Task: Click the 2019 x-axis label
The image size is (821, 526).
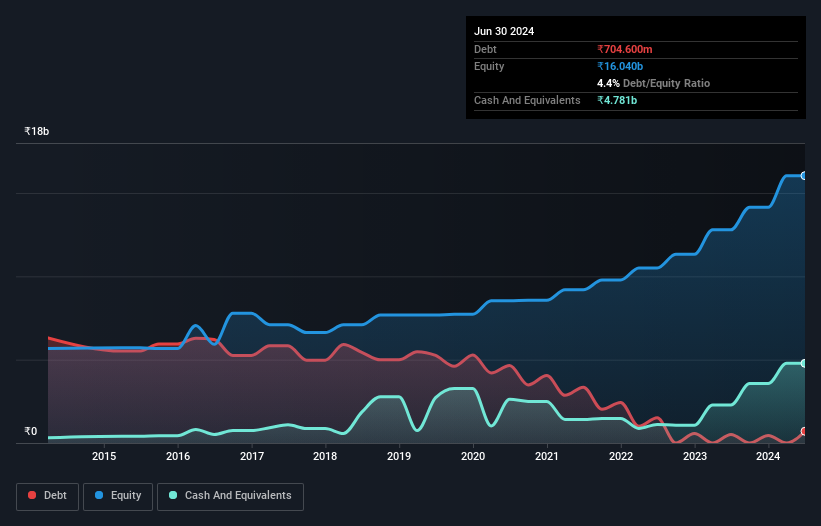Action: (399, 456)
